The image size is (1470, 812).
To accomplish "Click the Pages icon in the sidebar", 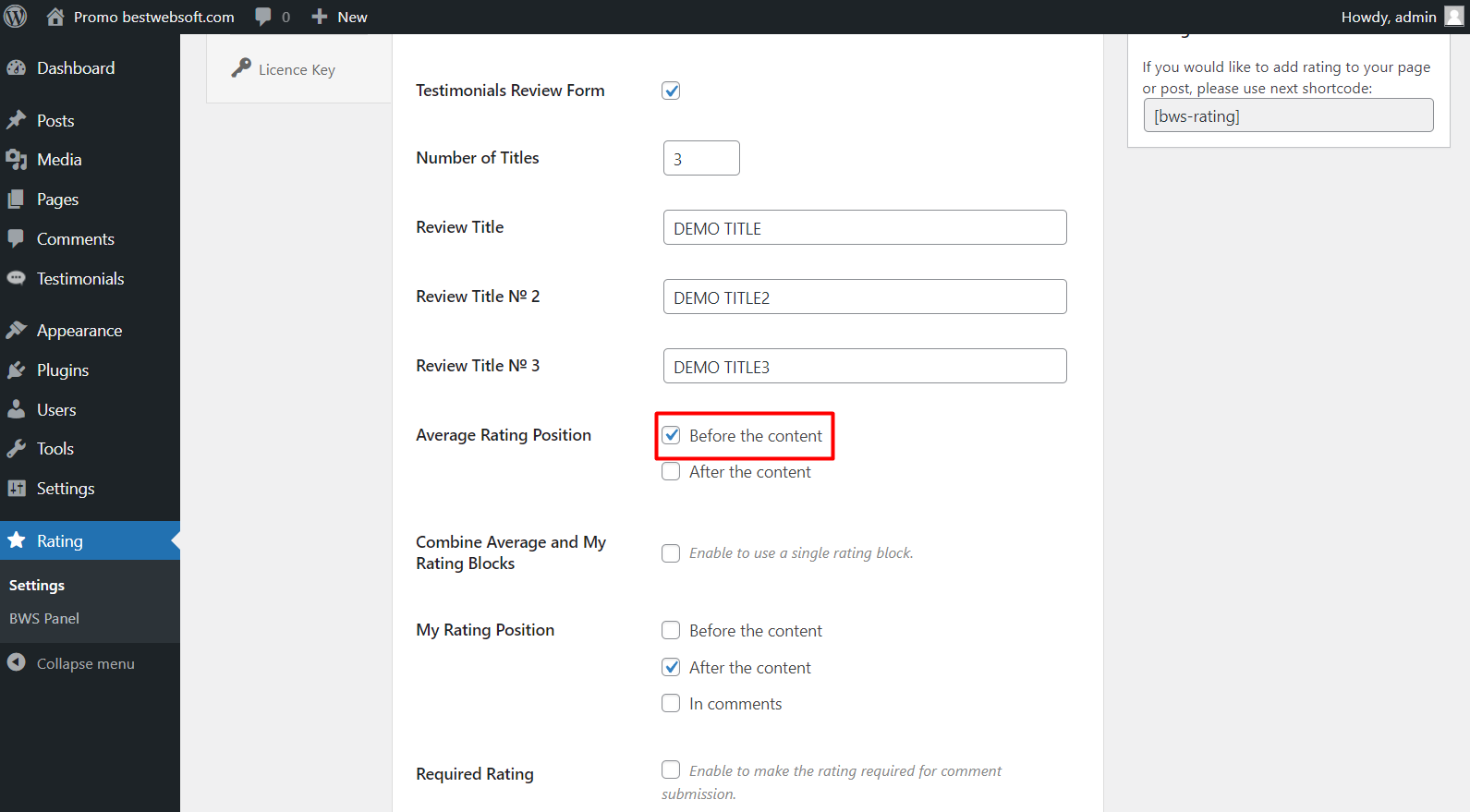I will click(17, 199).
